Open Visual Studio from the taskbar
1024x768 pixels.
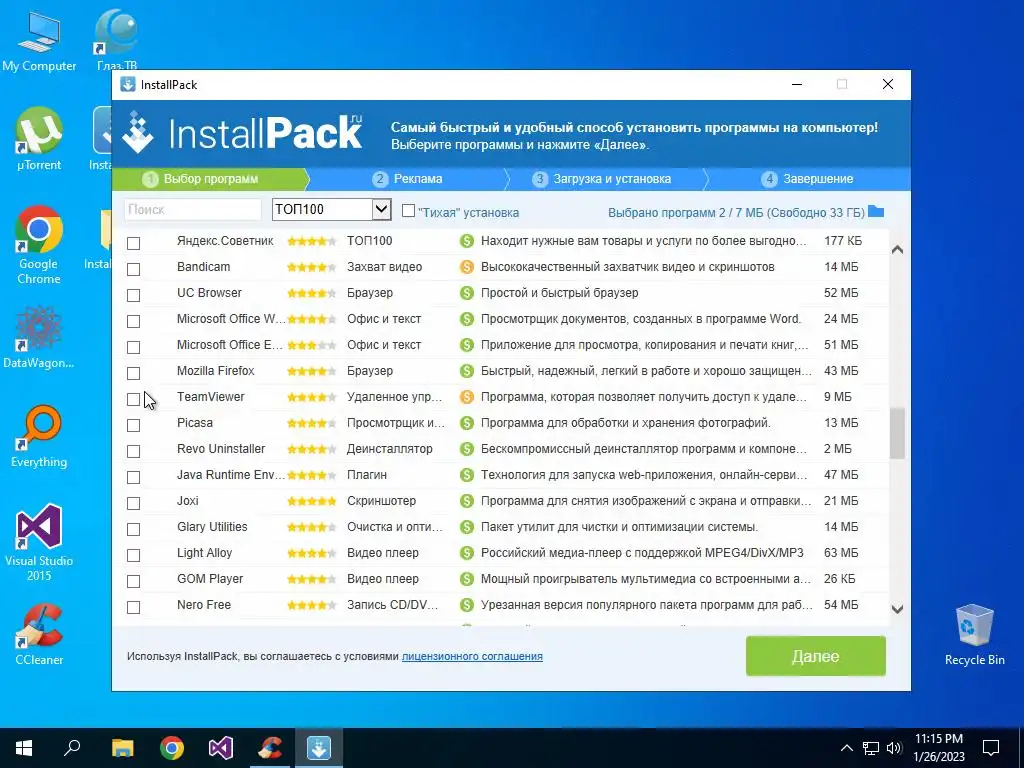click(221, 748)
